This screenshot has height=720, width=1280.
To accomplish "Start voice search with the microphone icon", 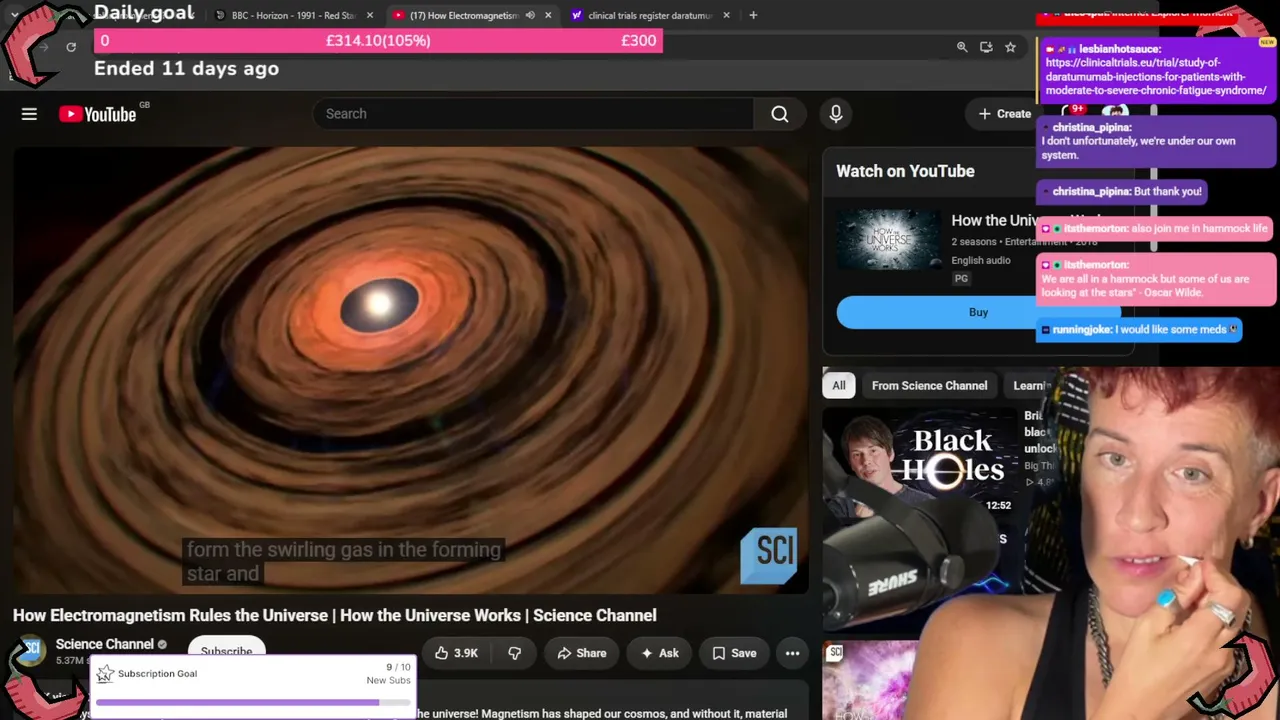I will (x=836, y=114).
